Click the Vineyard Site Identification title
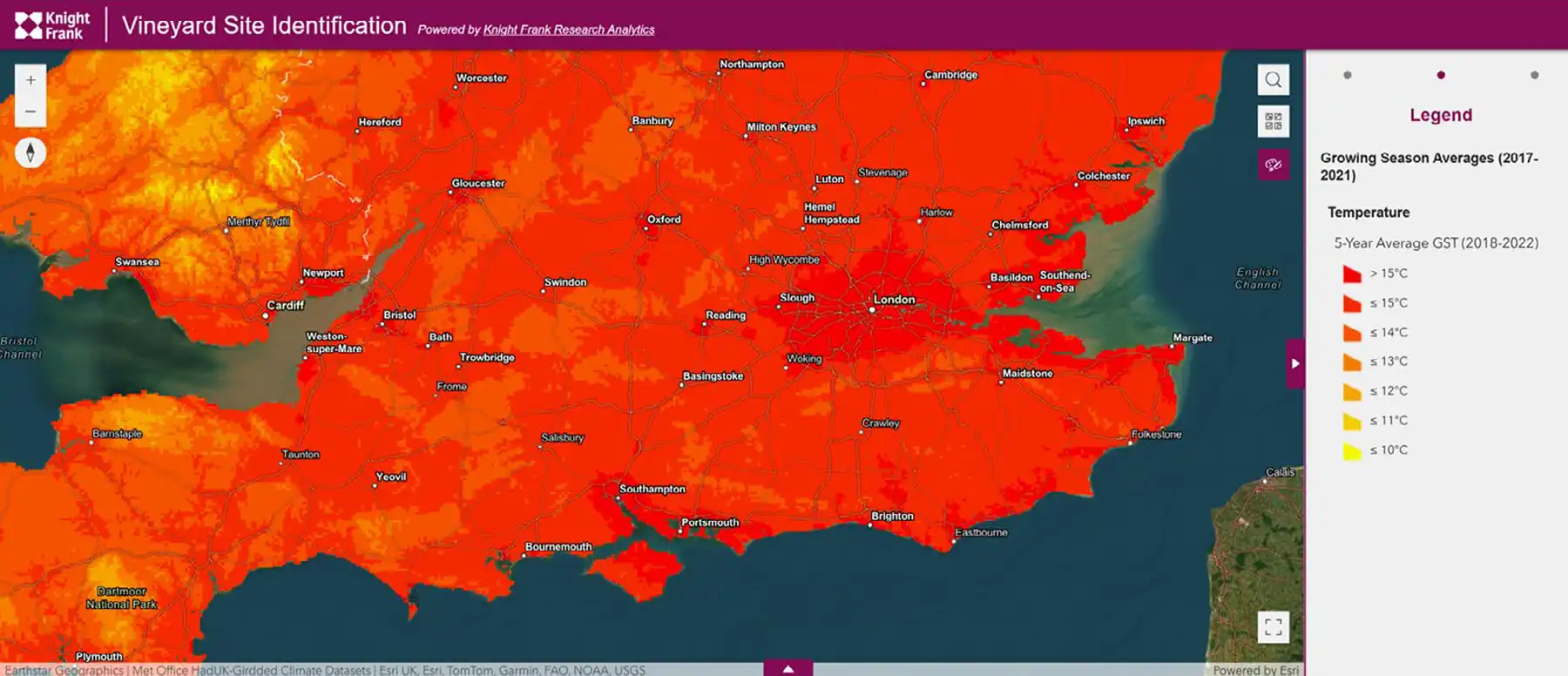The width and height of the screenshot is (1568, 676). tap(264, 25)
